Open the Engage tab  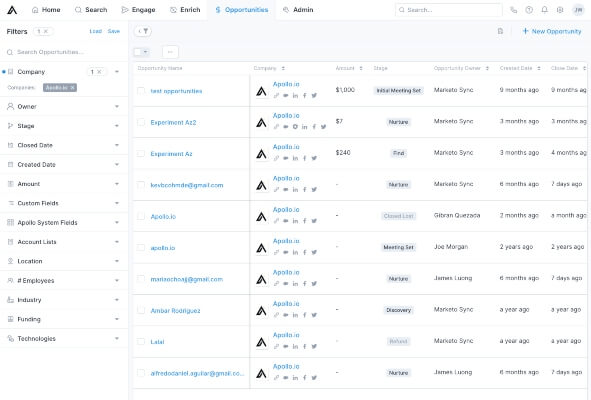click(x=138, y=10)
